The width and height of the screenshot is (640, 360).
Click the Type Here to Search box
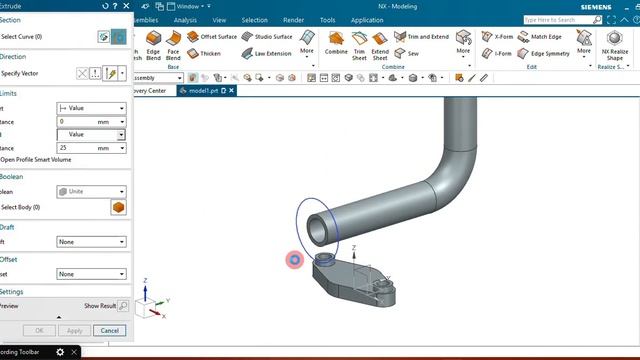tap(558, 20)
